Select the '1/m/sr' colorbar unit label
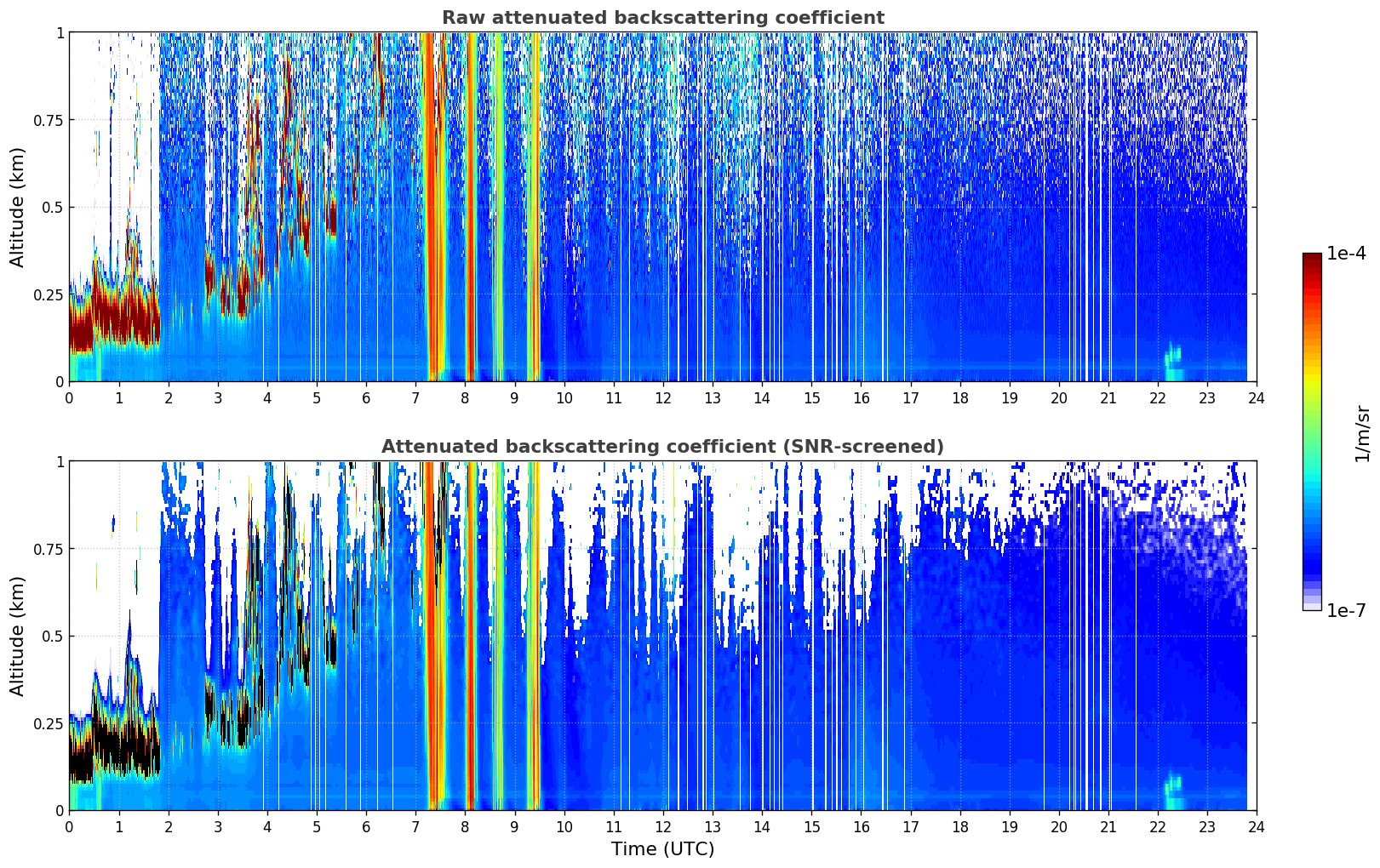The width and height of the screenshot is (1380, 868). (x=1362, y=432)
